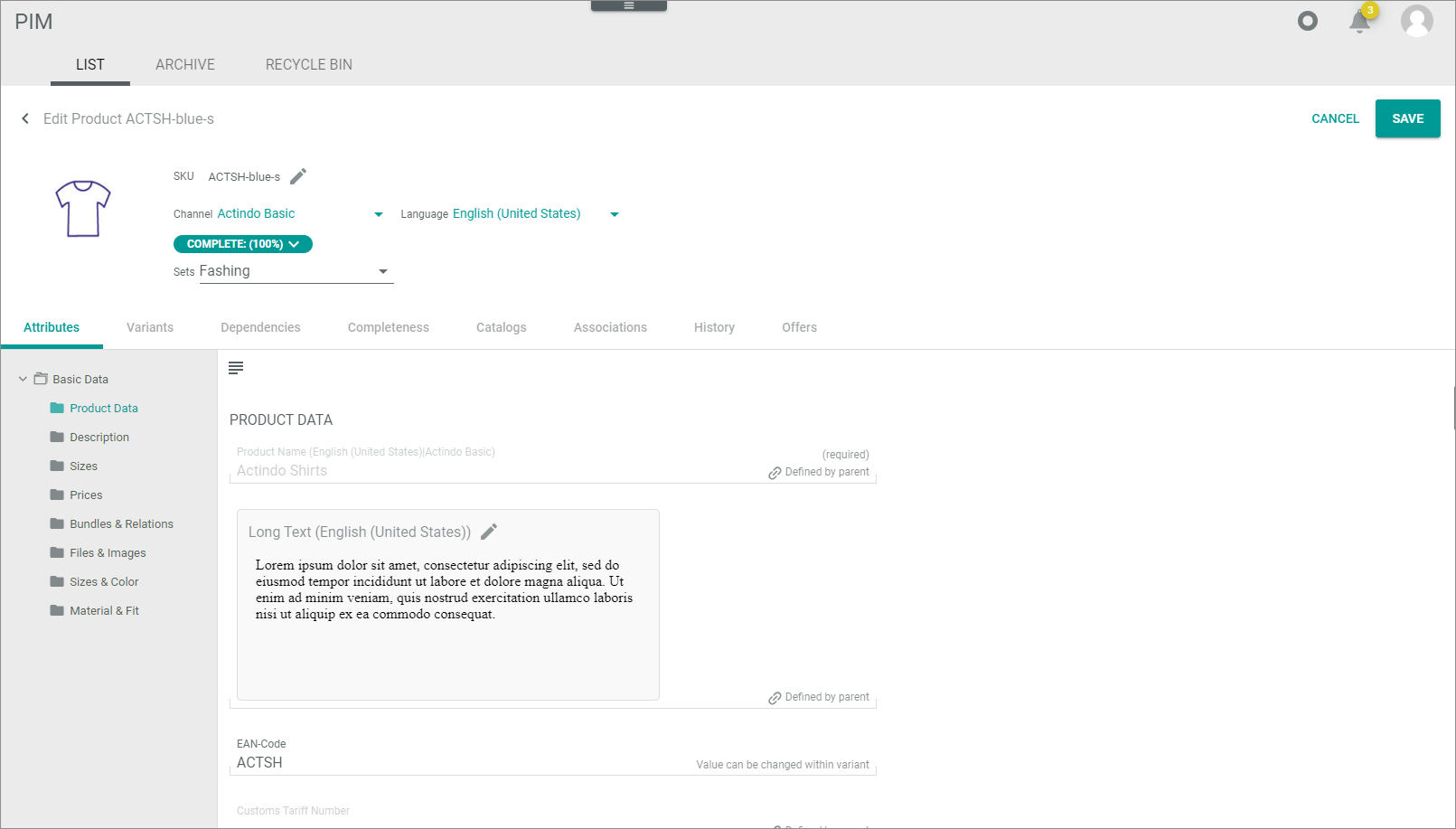Open the notifications bell
The width and height of the screenshot is (1456, 829).
point(1359,22)
